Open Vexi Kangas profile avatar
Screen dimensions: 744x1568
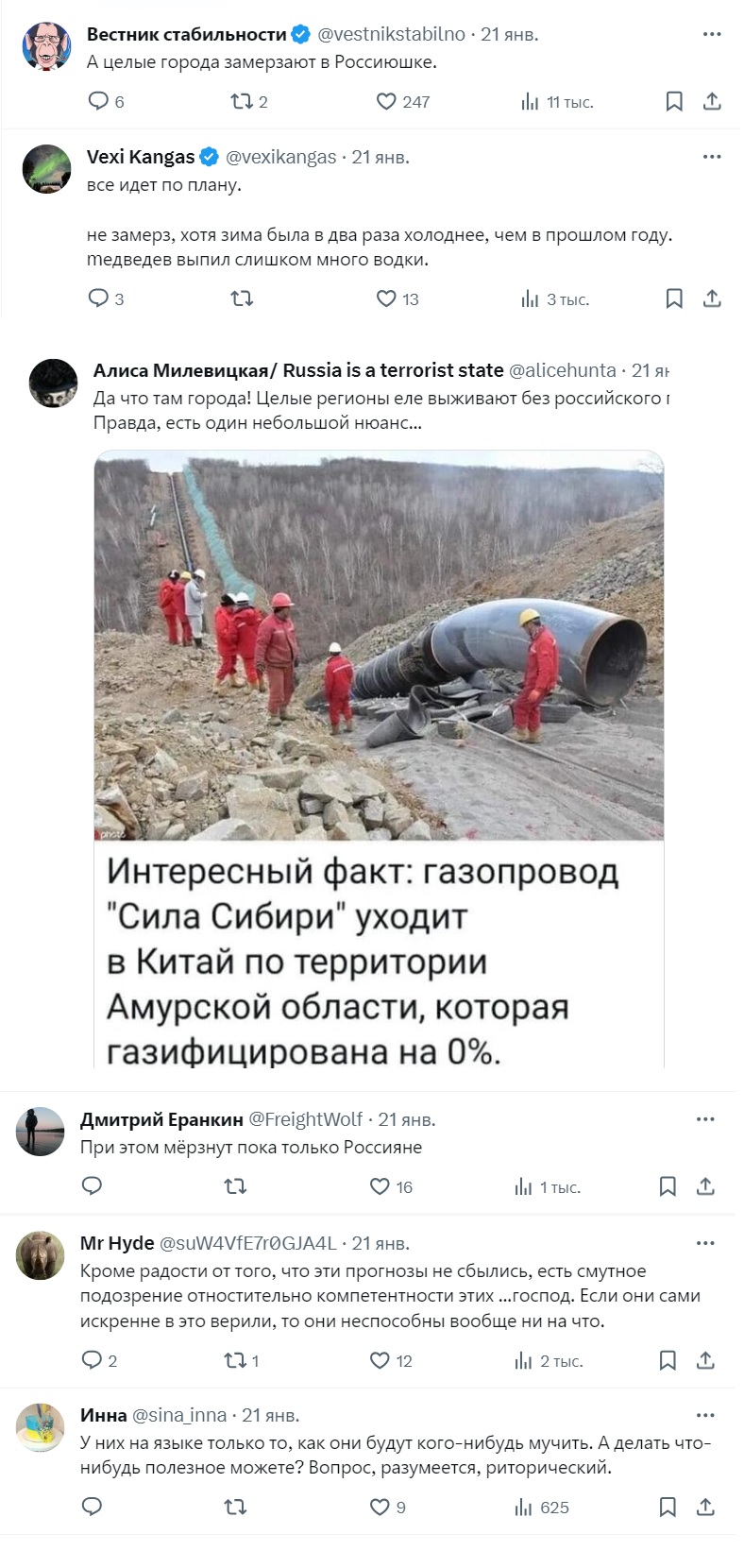46,169
